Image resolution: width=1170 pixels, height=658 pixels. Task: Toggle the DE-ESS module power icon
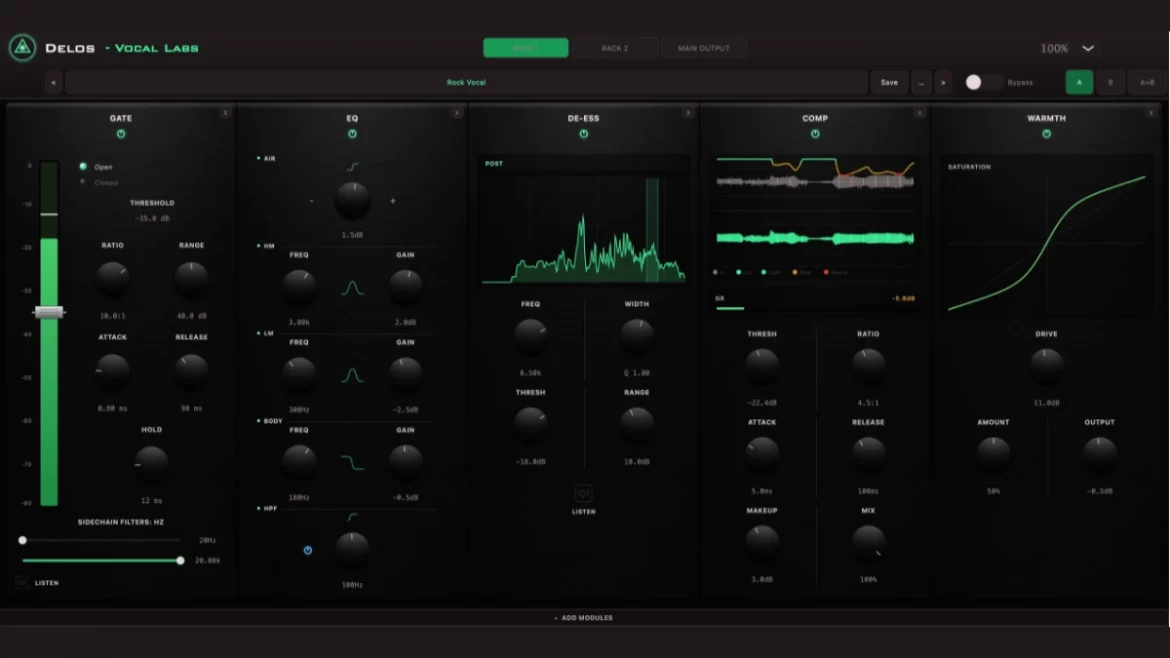(x=584, y=134)
